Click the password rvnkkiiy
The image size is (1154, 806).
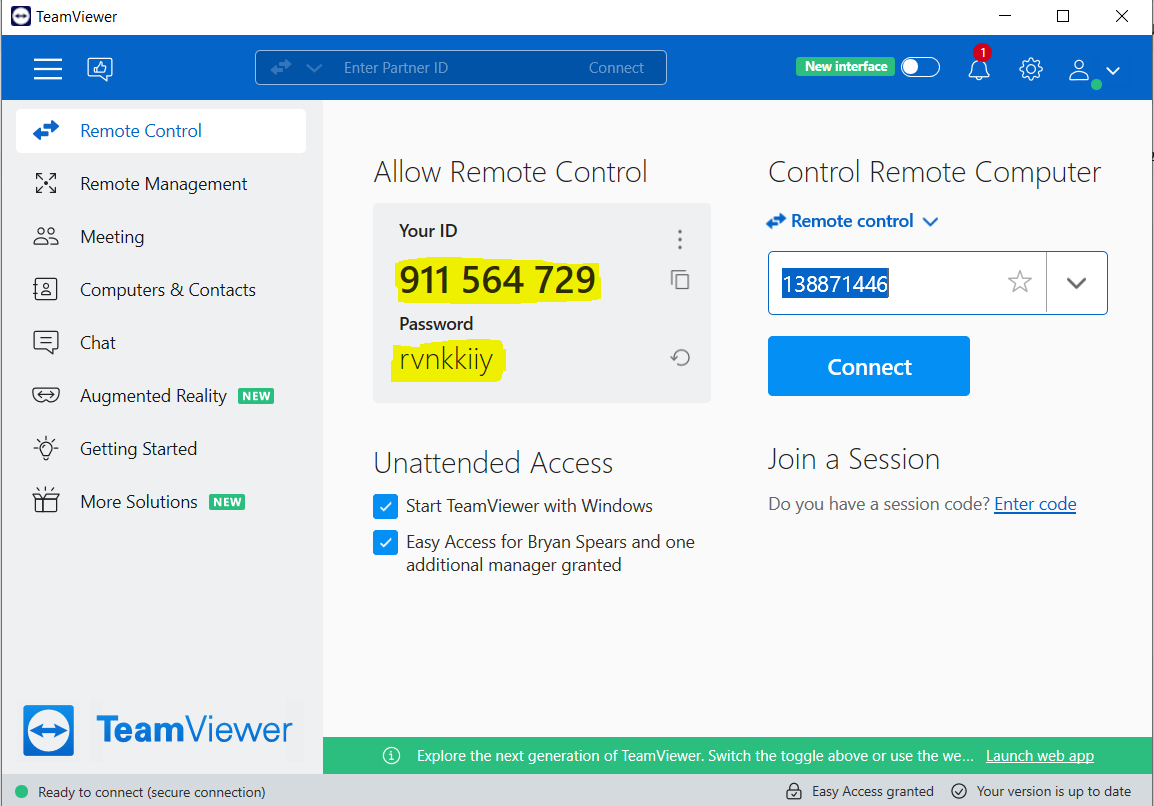point(446,360)
